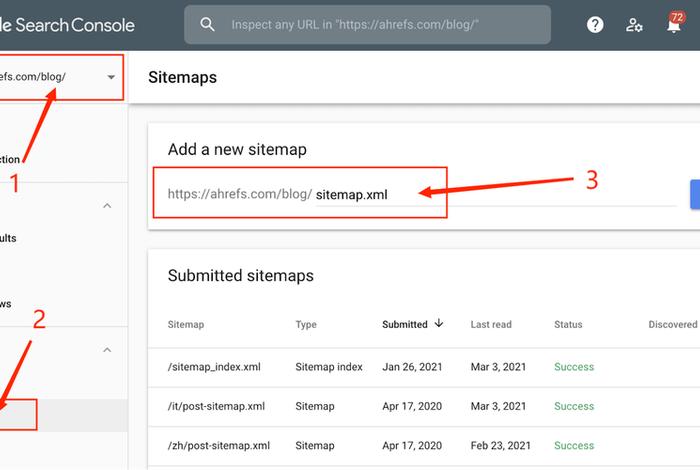
Task: Click Success status for /sitemap_index.xml
Action: tap(574, 367)
